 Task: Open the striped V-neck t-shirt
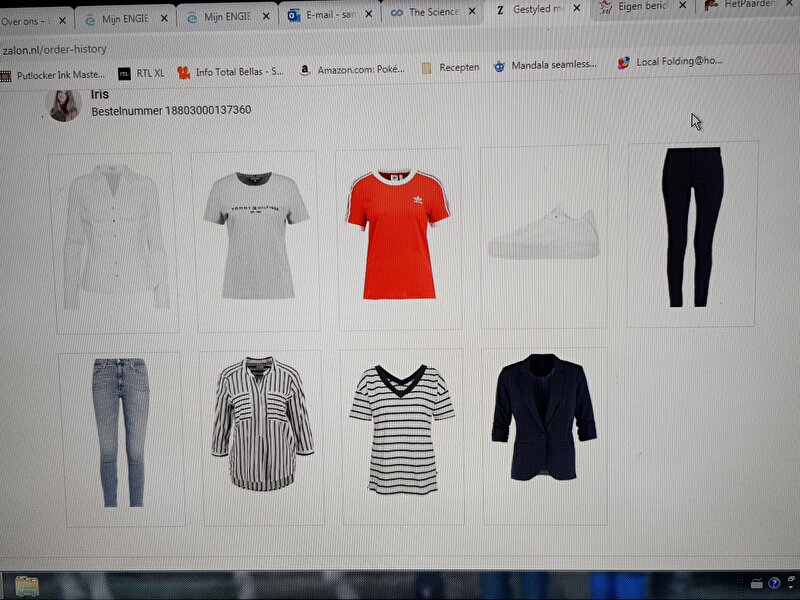402,430
